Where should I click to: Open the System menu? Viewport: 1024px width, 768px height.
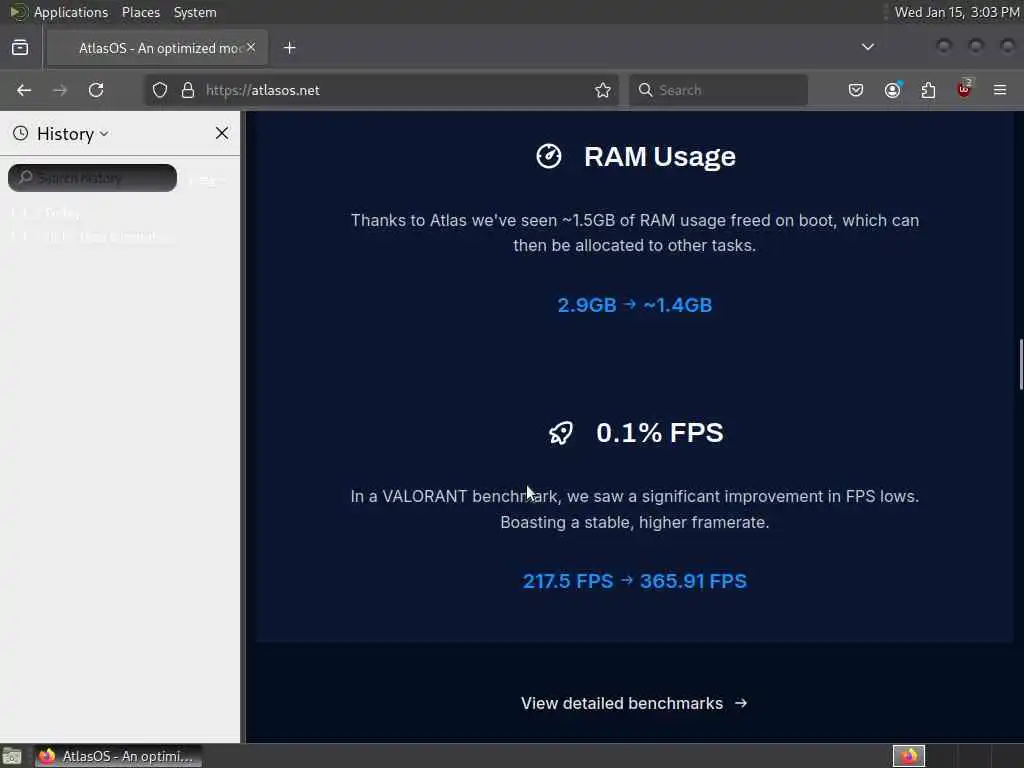click(195, 12)
